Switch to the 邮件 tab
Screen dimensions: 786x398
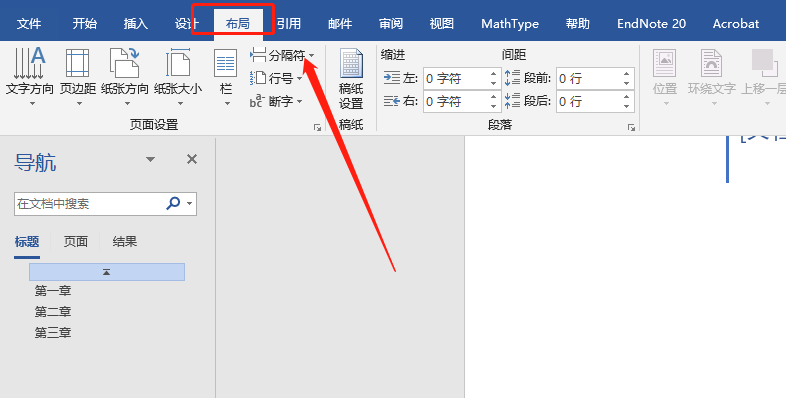tap(340, 24)
